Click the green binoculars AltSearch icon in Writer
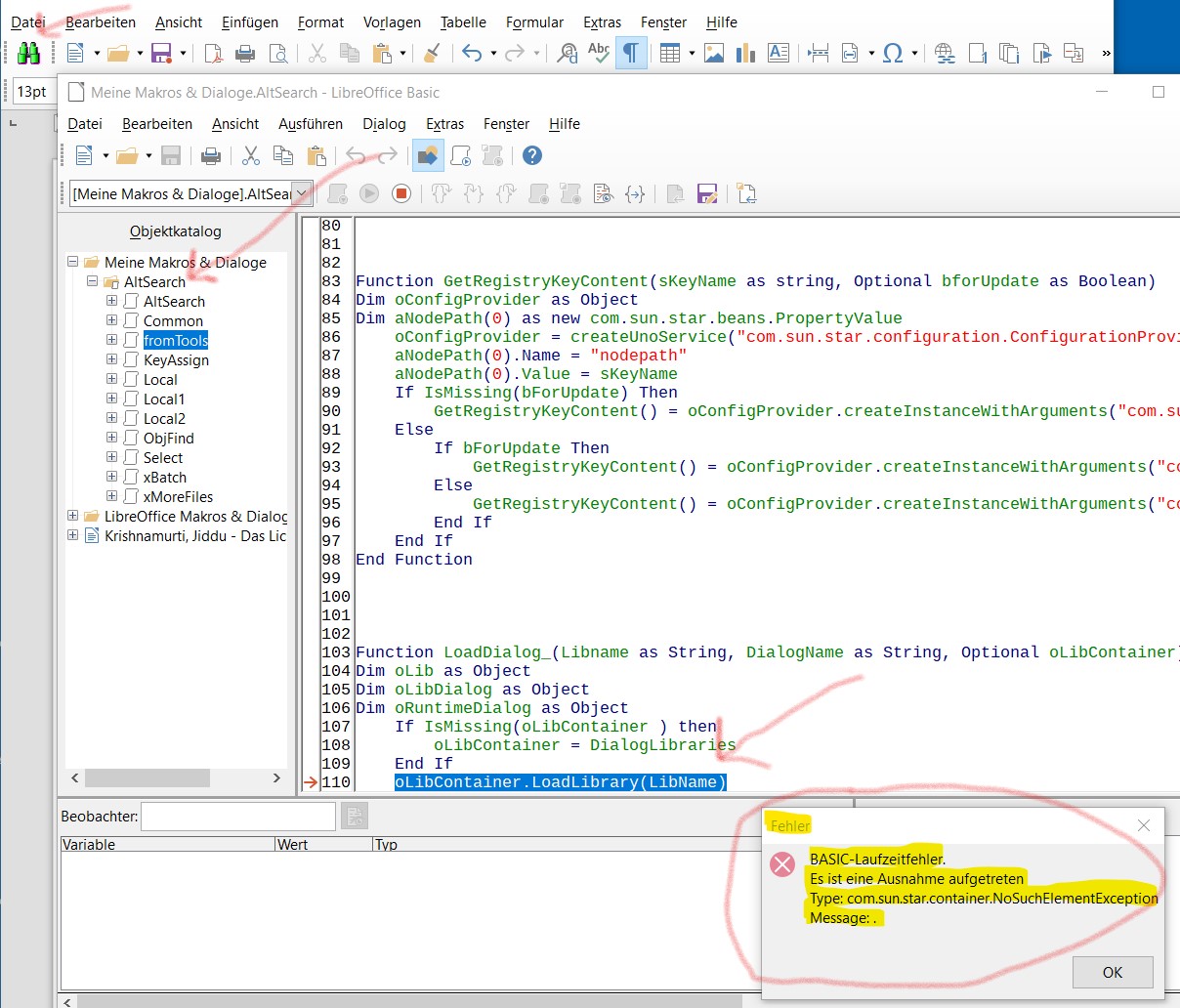The image size is (1180, 1008). coord(28,53)
